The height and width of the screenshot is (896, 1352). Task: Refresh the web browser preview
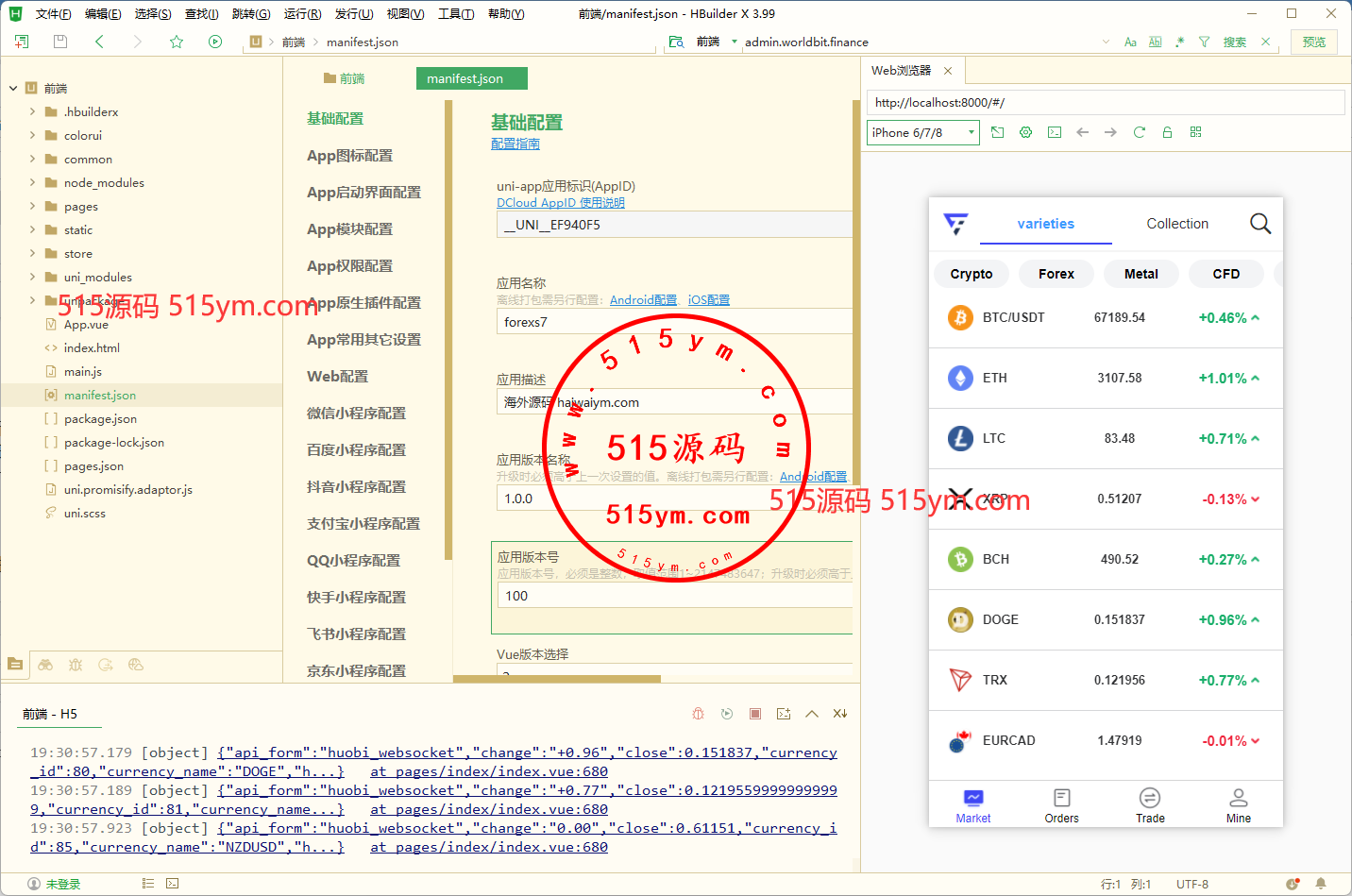[x=1139, y=132]
